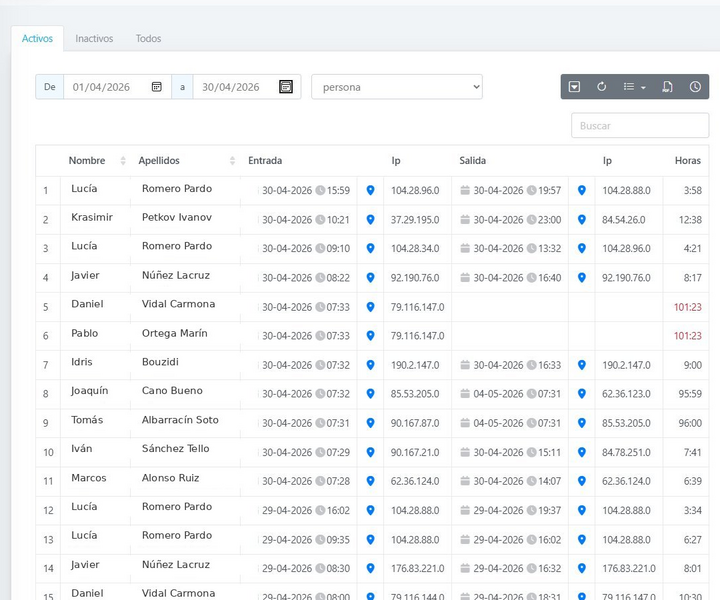The width and height of the screenshot is (720, 600).
Task: Sort by the Nombre column
Action: pos(97,161)
